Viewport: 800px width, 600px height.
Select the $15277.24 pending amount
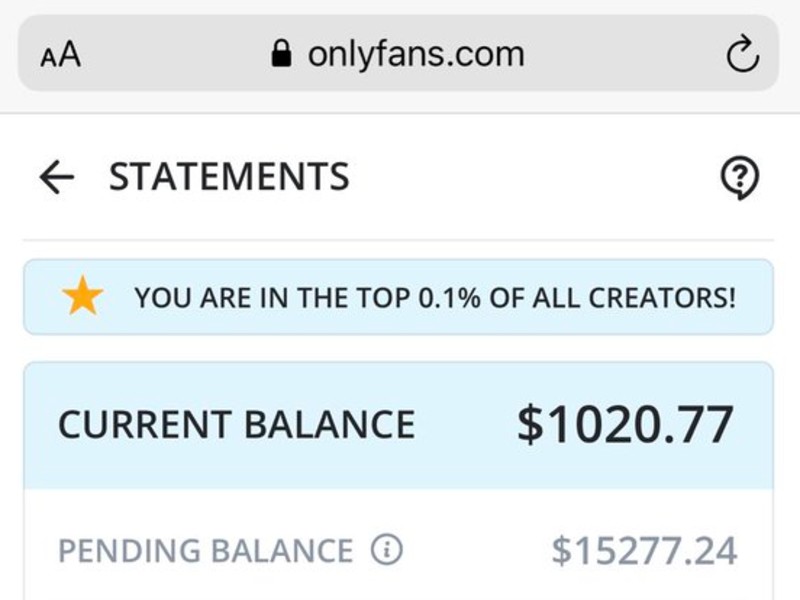point(644,551)
